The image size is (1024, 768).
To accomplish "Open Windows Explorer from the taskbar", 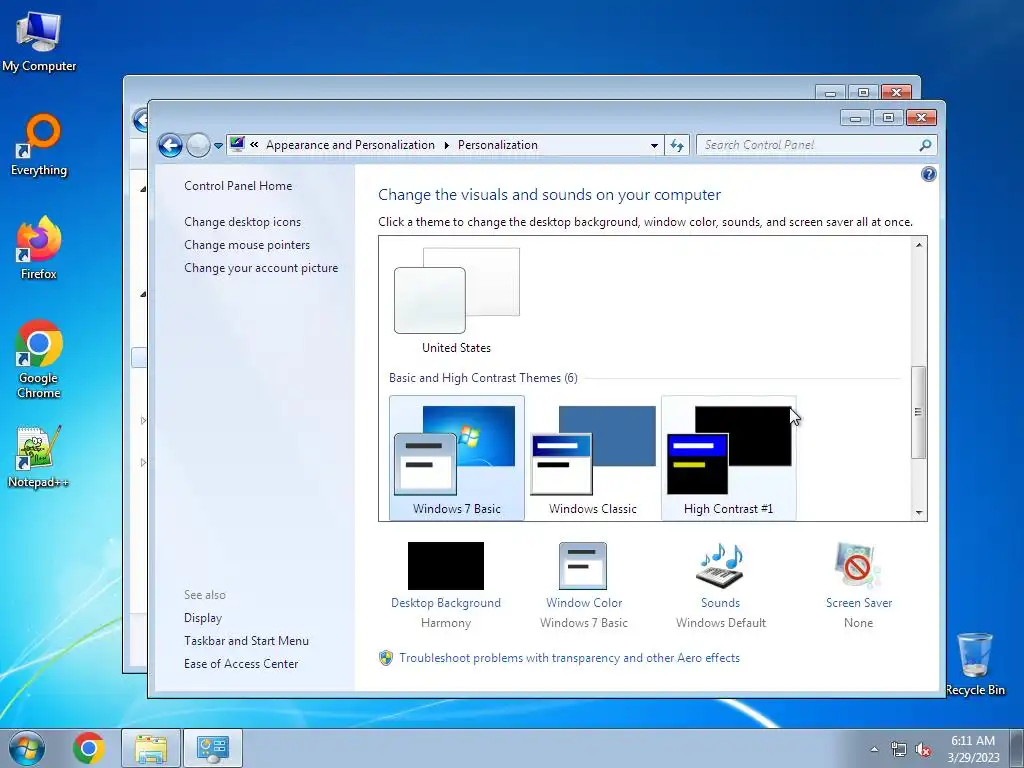I will tap(151, 748).
